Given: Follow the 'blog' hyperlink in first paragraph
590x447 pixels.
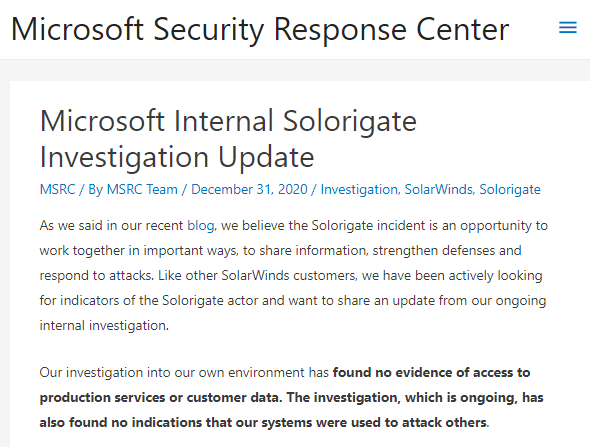Looking at the screenshot, I should (x=201, y=226).
